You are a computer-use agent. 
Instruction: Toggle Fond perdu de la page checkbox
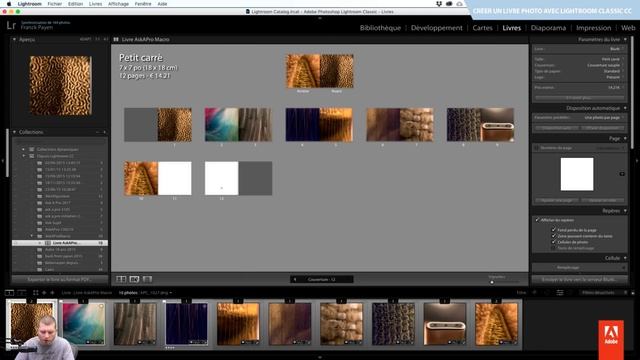pyautogui.click(x=554, y=230)
